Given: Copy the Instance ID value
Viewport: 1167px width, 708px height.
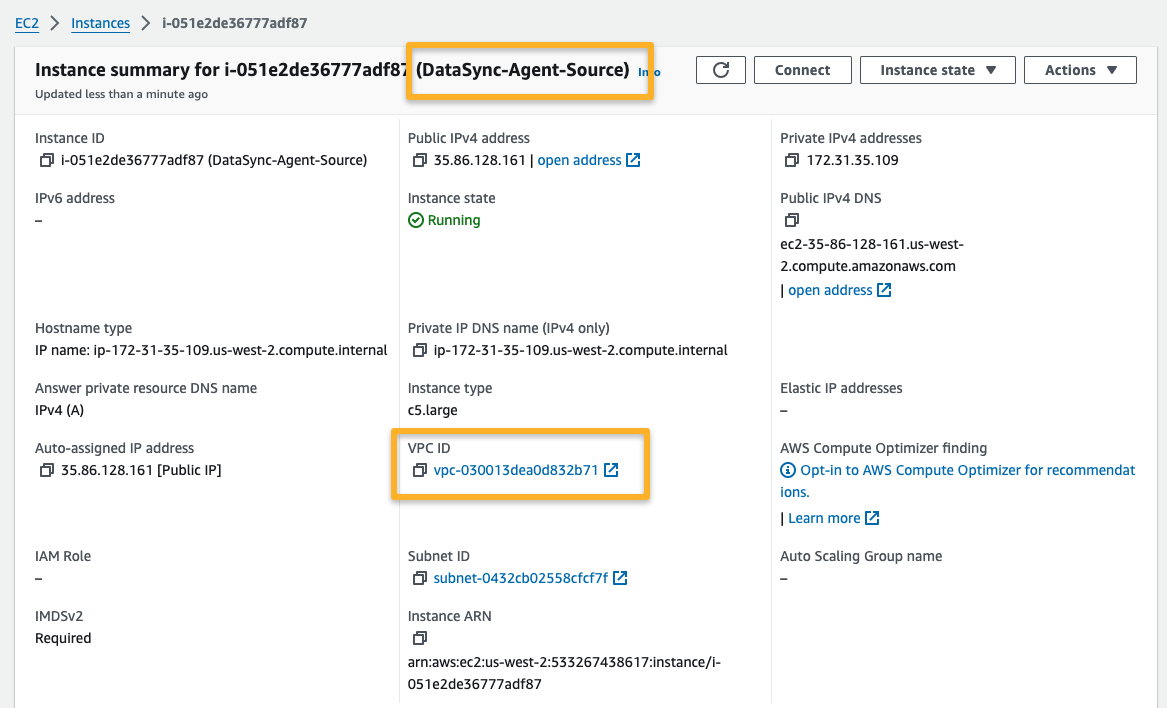Looking at the screenshot, I should (x=46, y=161).
